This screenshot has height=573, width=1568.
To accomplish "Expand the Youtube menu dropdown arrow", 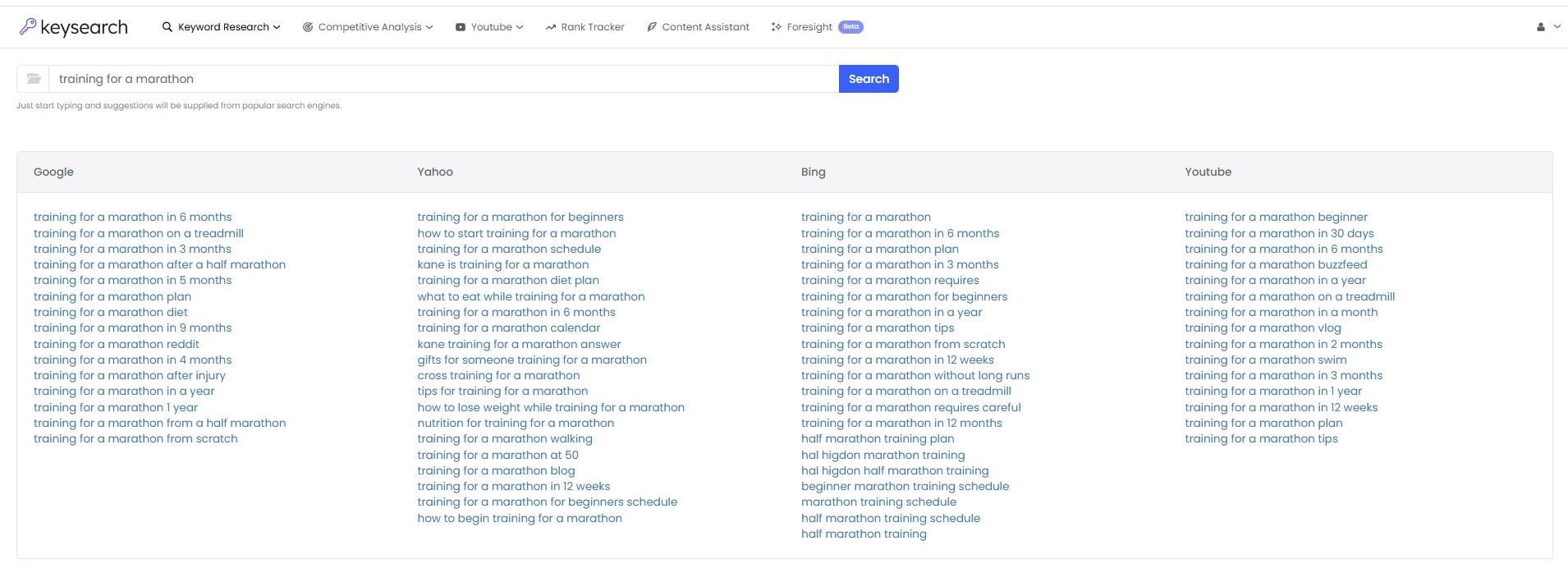I will coord(520,27).
